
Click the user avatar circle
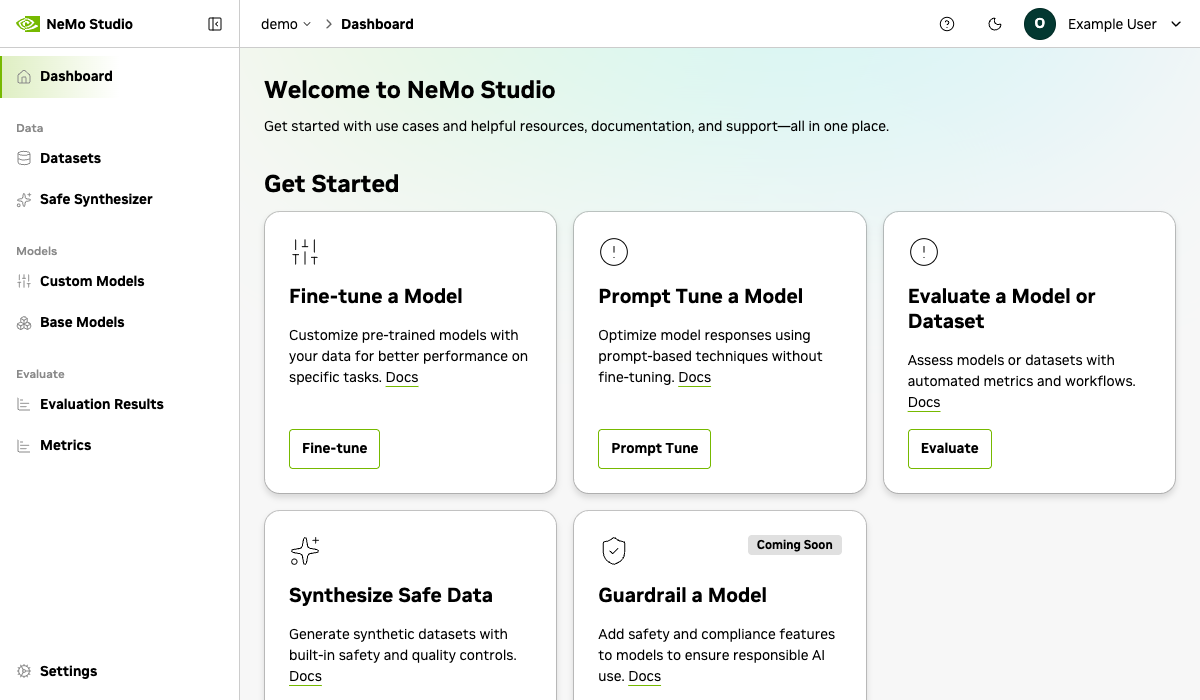1040,24
